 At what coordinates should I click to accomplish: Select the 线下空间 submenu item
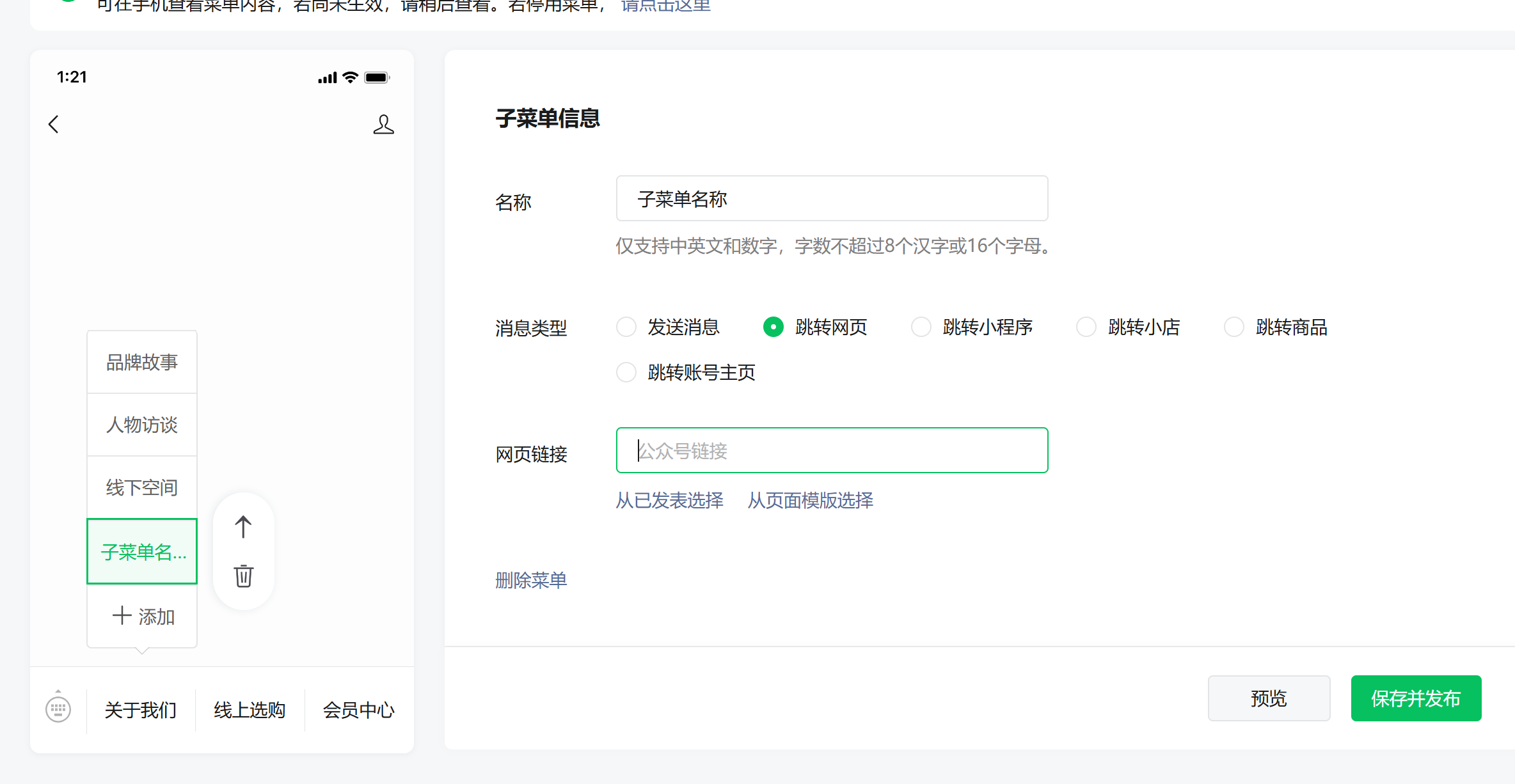tap(142, 488)
